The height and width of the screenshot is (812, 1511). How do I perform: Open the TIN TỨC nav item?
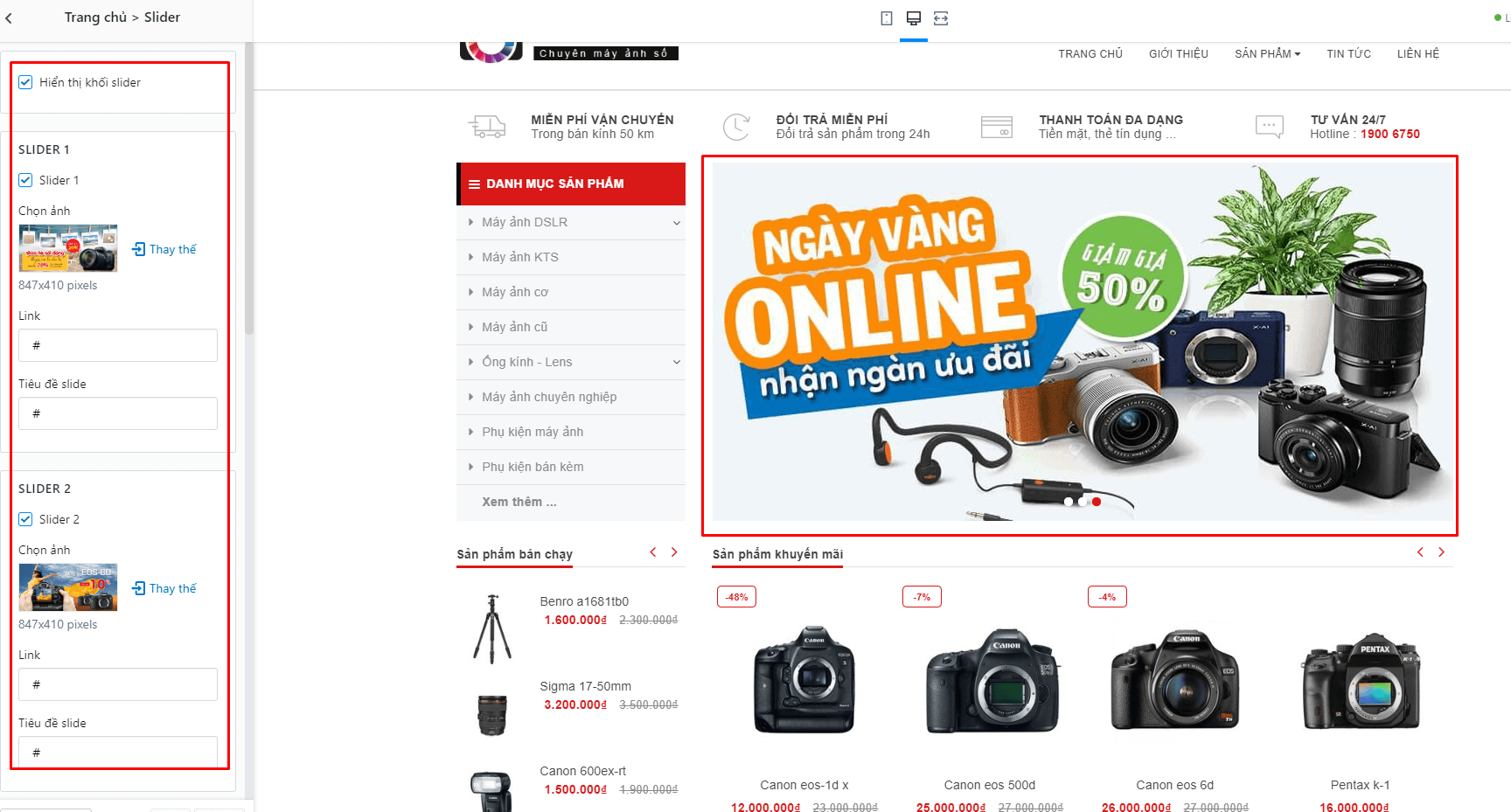click(1348, 54)
